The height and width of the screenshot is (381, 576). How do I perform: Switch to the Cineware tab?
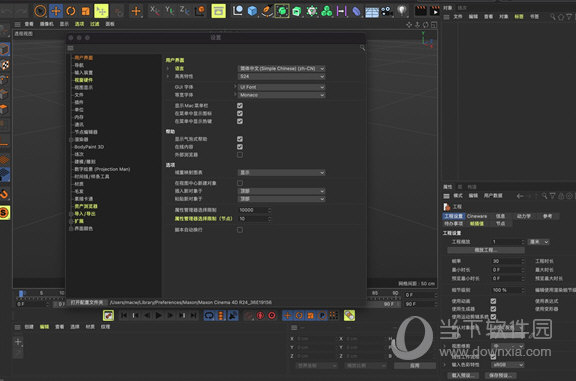(x=477, y=216)
